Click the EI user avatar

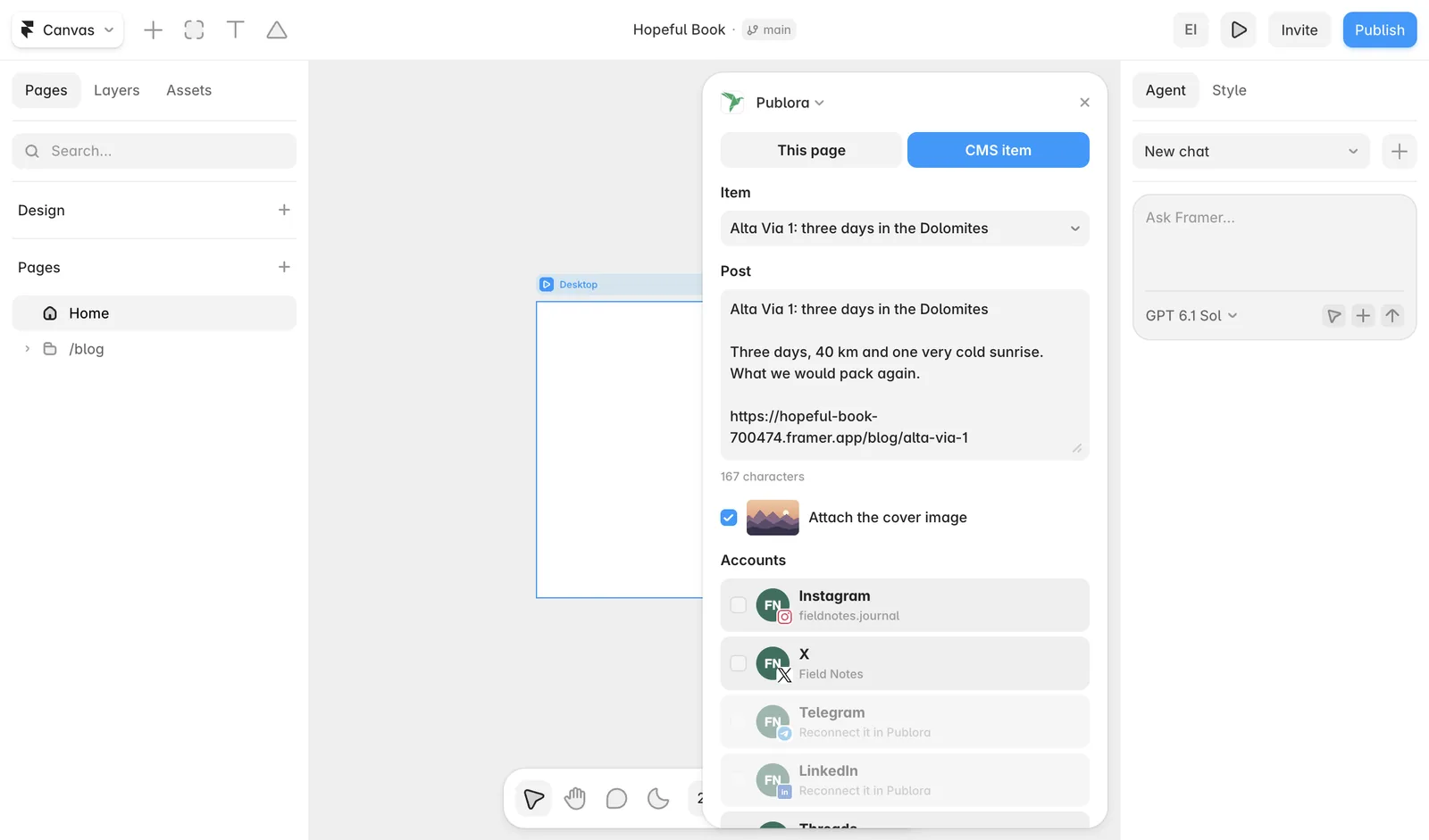(x=1191, y=29)
